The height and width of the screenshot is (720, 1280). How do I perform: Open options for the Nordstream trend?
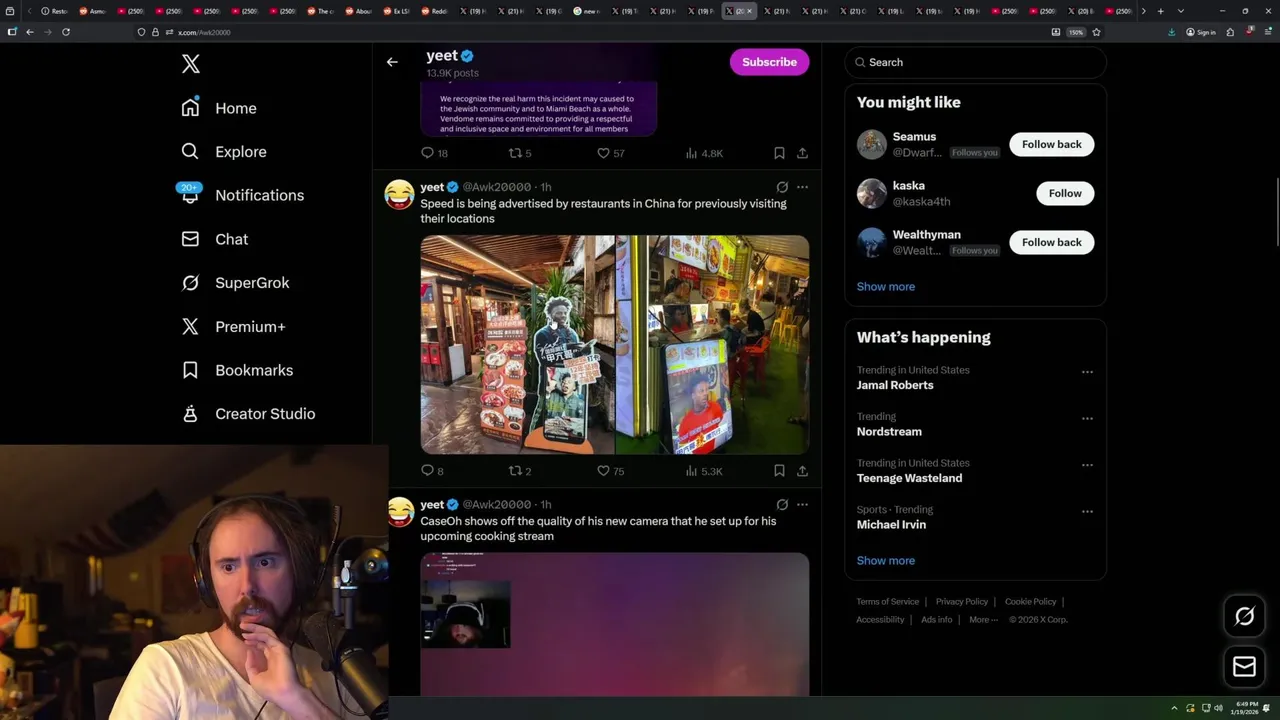1087,419
